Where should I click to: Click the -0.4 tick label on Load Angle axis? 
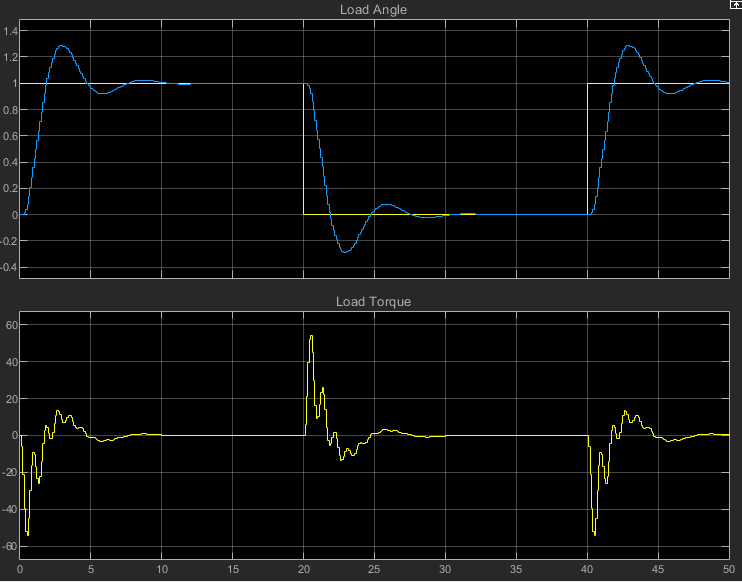tap(9, 268)
